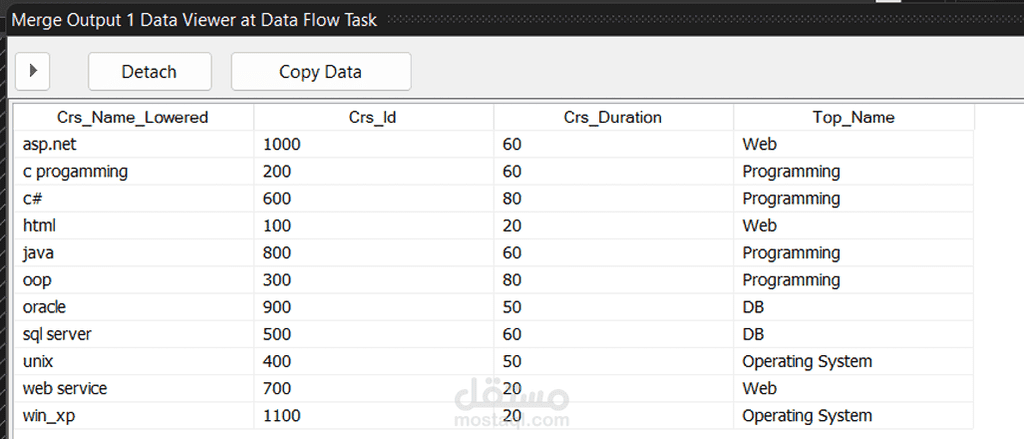Select the Operating System cell for unix
Screen dimensions: 1024x439
coord(854,361)
